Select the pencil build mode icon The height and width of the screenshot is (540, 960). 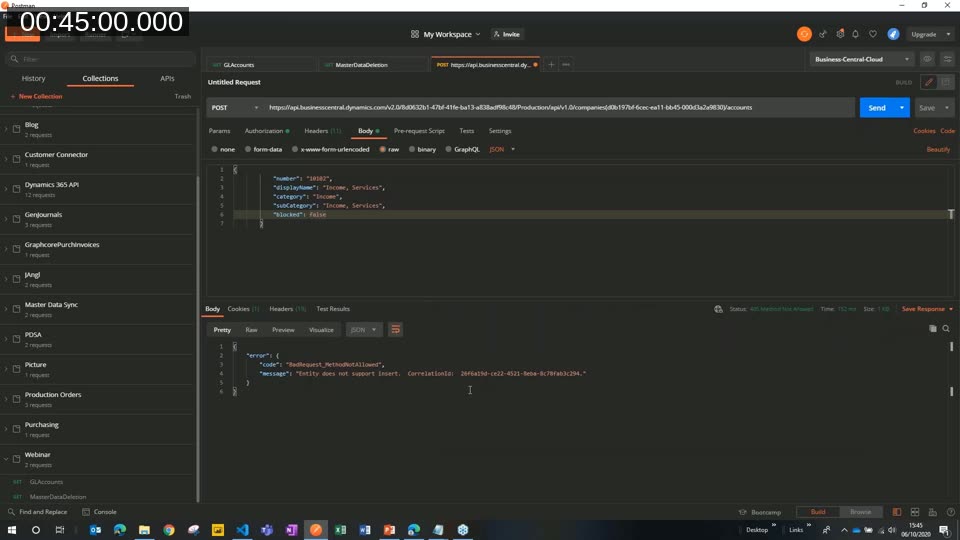tap(929, 82)
